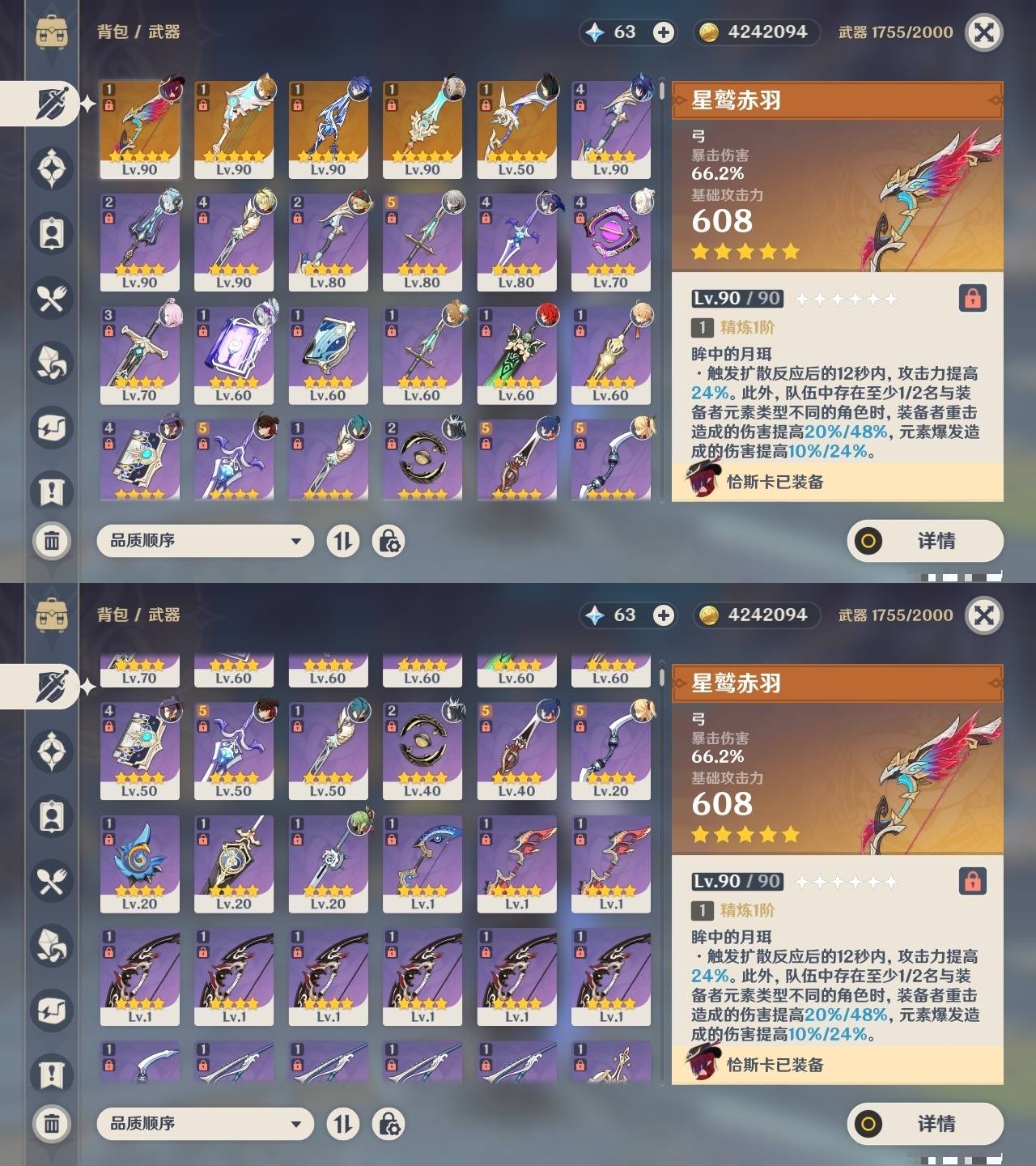Toggle sort order arrows in bottom panel
Viewport: 1036px width, 1166px height.
click(x=343, y=1124)
